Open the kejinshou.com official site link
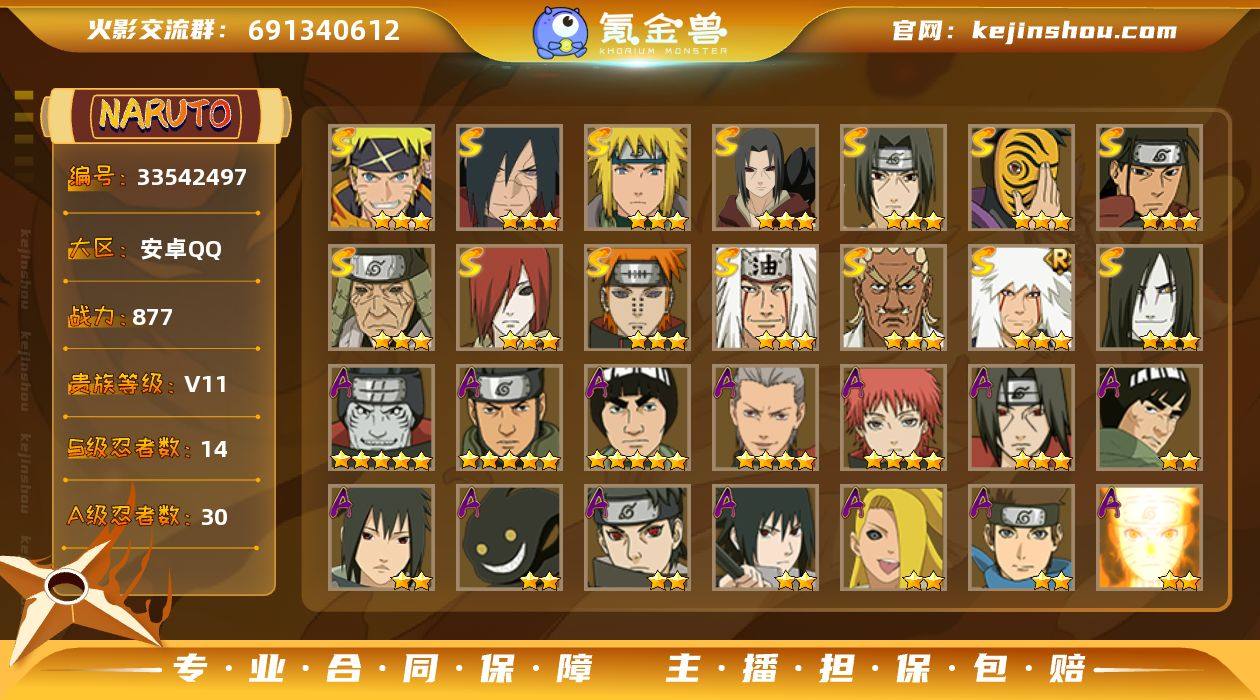 [1074, 30]
